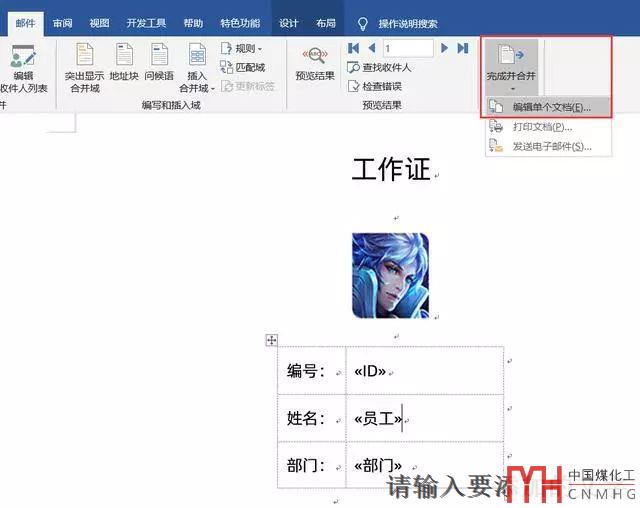The image size is (640, 508).
Task: Click 匹配域 button
Action: (243, 67)
